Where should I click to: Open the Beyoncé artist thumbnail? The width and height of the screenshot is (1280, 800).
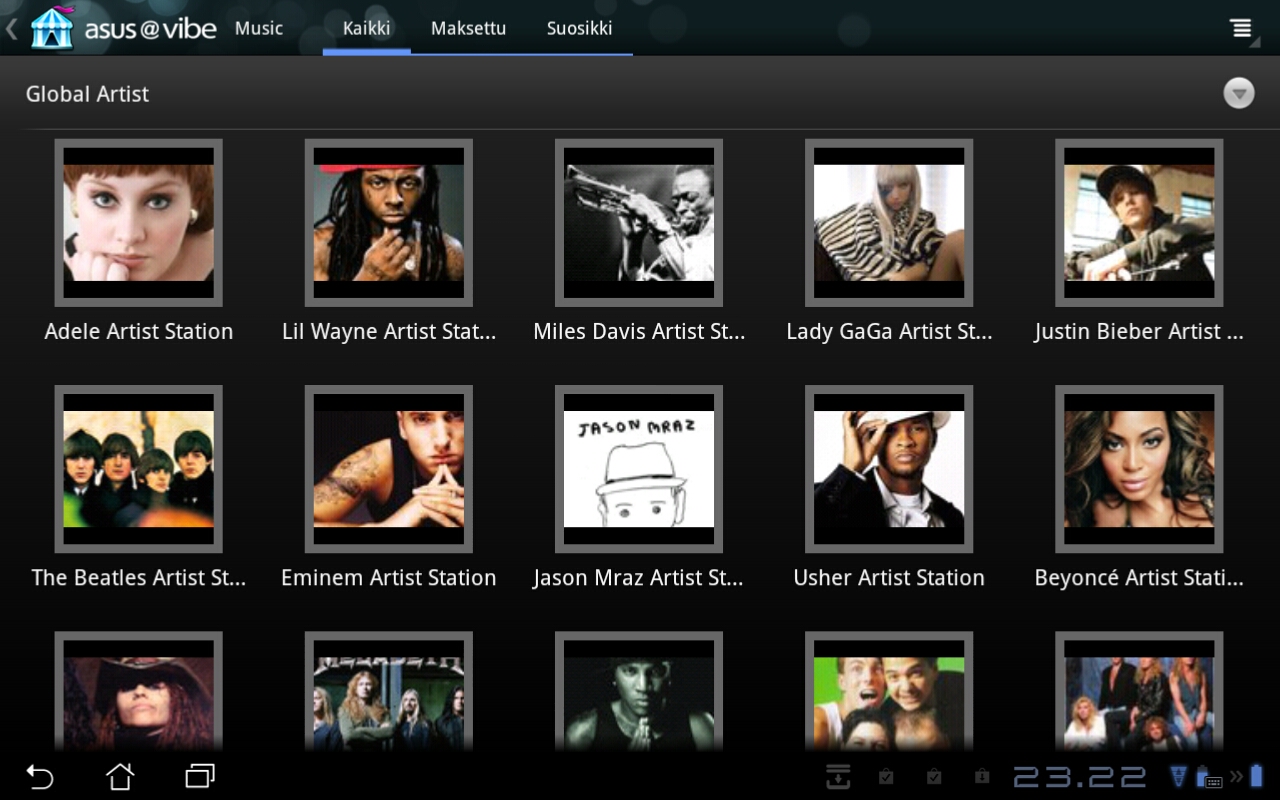(1139, 469)
